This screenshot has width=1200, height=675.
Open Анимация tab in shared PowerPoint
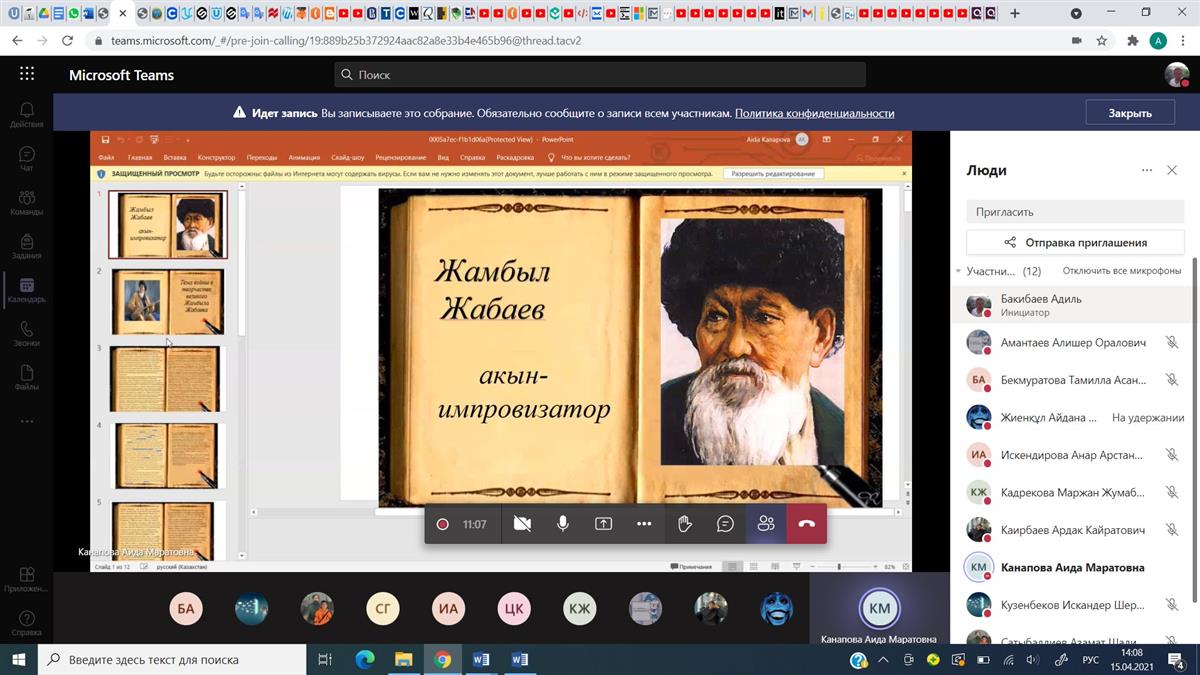click(304, 158)
